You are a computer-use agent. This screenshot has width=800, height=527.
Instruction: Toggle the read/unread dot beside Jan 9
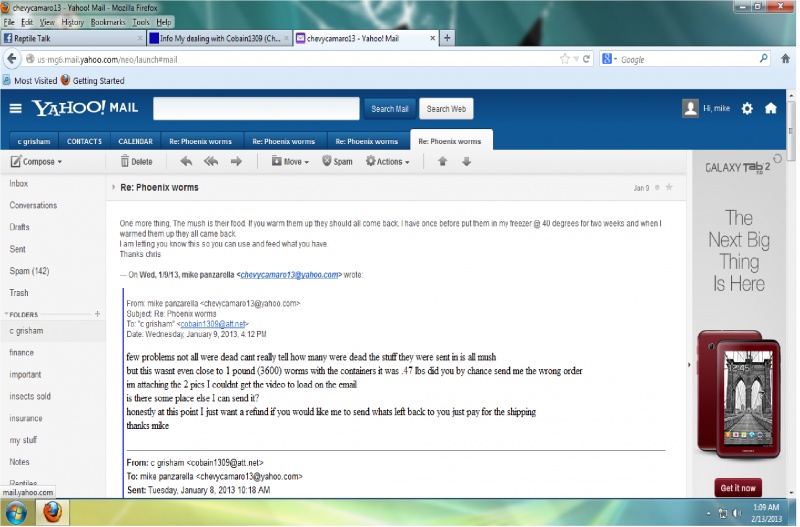click(x=657, y=188)
